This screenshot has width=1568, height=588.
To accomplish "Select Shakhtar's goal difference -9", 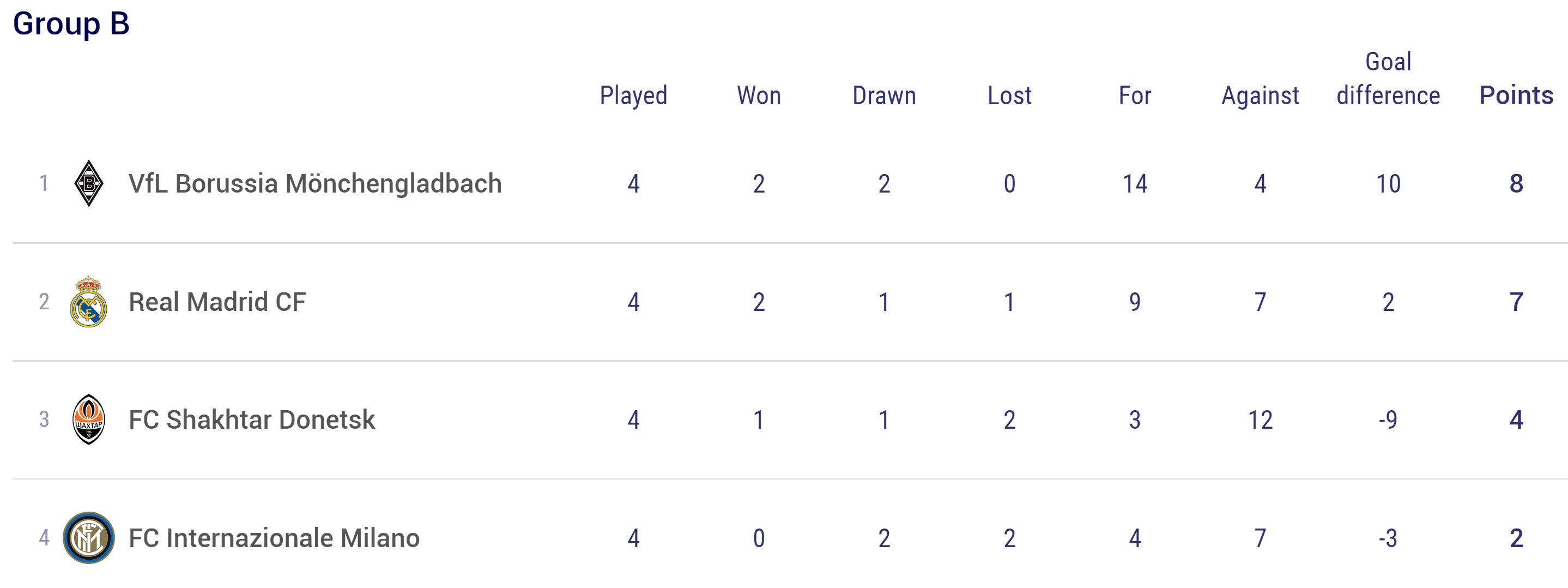I will click(1389, 420).
